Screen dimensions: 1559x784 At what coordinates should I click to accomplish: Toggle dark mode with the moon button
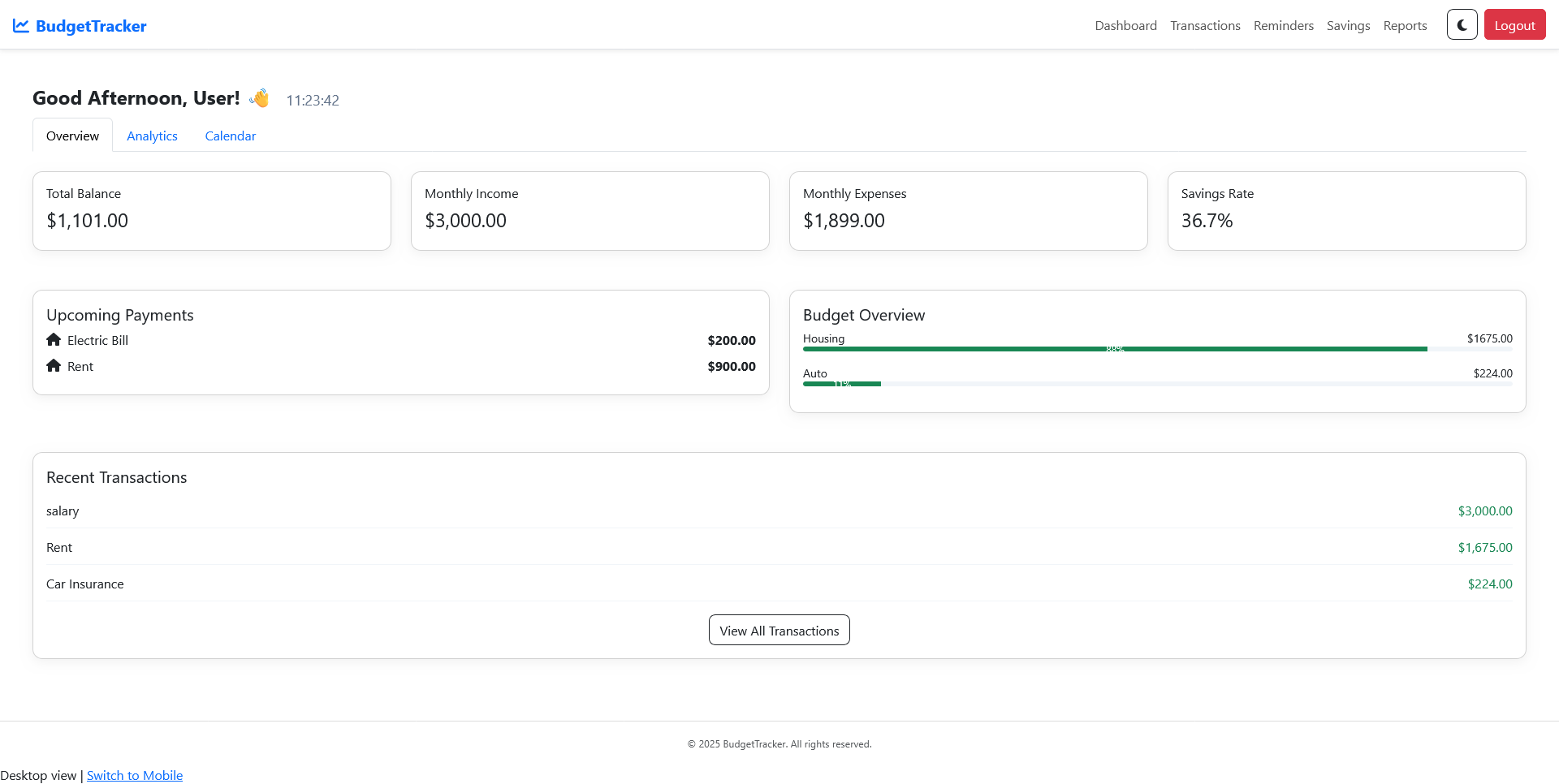pyautogui.click(x=1462, y=25)
